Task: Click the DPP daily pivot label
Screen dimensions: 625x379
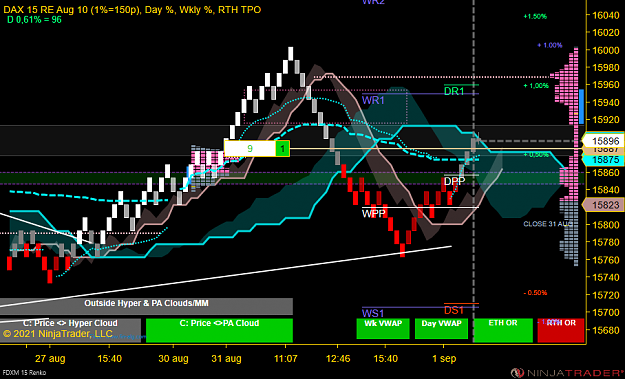Action: tap(454, 181)
